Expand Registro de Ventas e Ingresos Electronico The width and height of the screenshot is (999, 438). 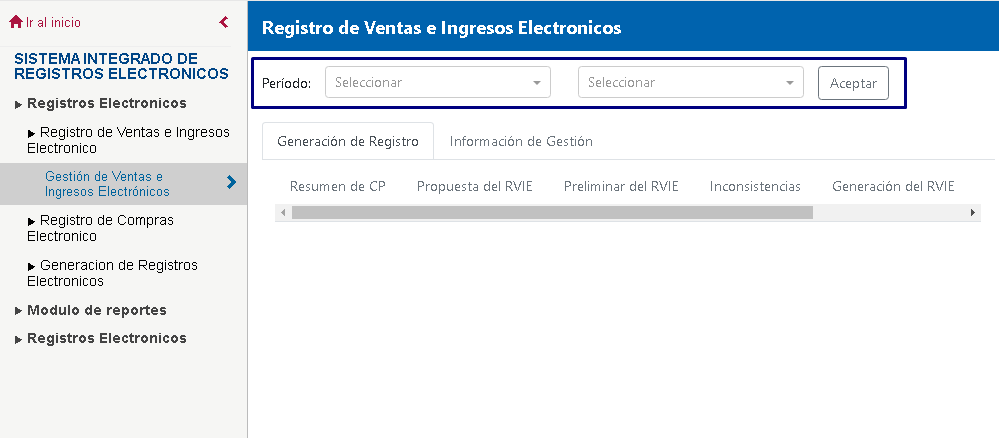pos(129,140)
